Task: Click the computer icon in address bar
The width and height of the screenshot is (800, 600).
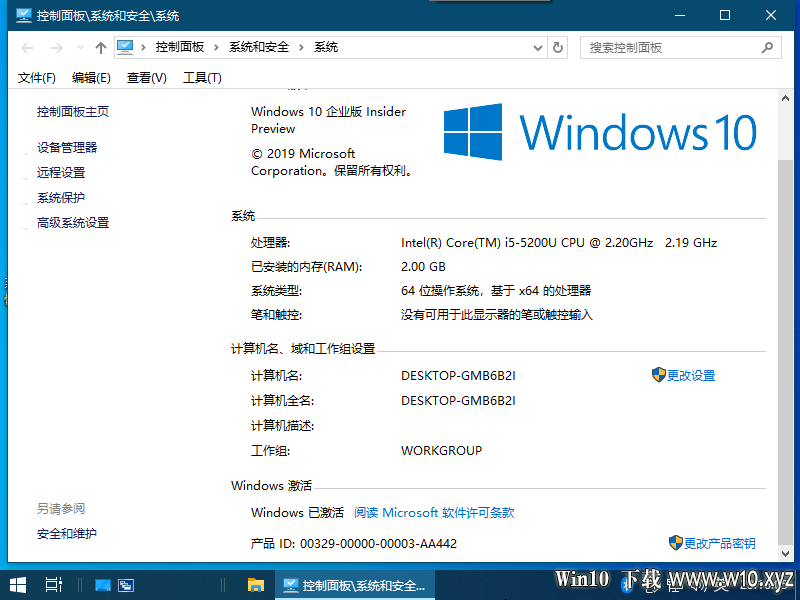Action: [125, 47]
